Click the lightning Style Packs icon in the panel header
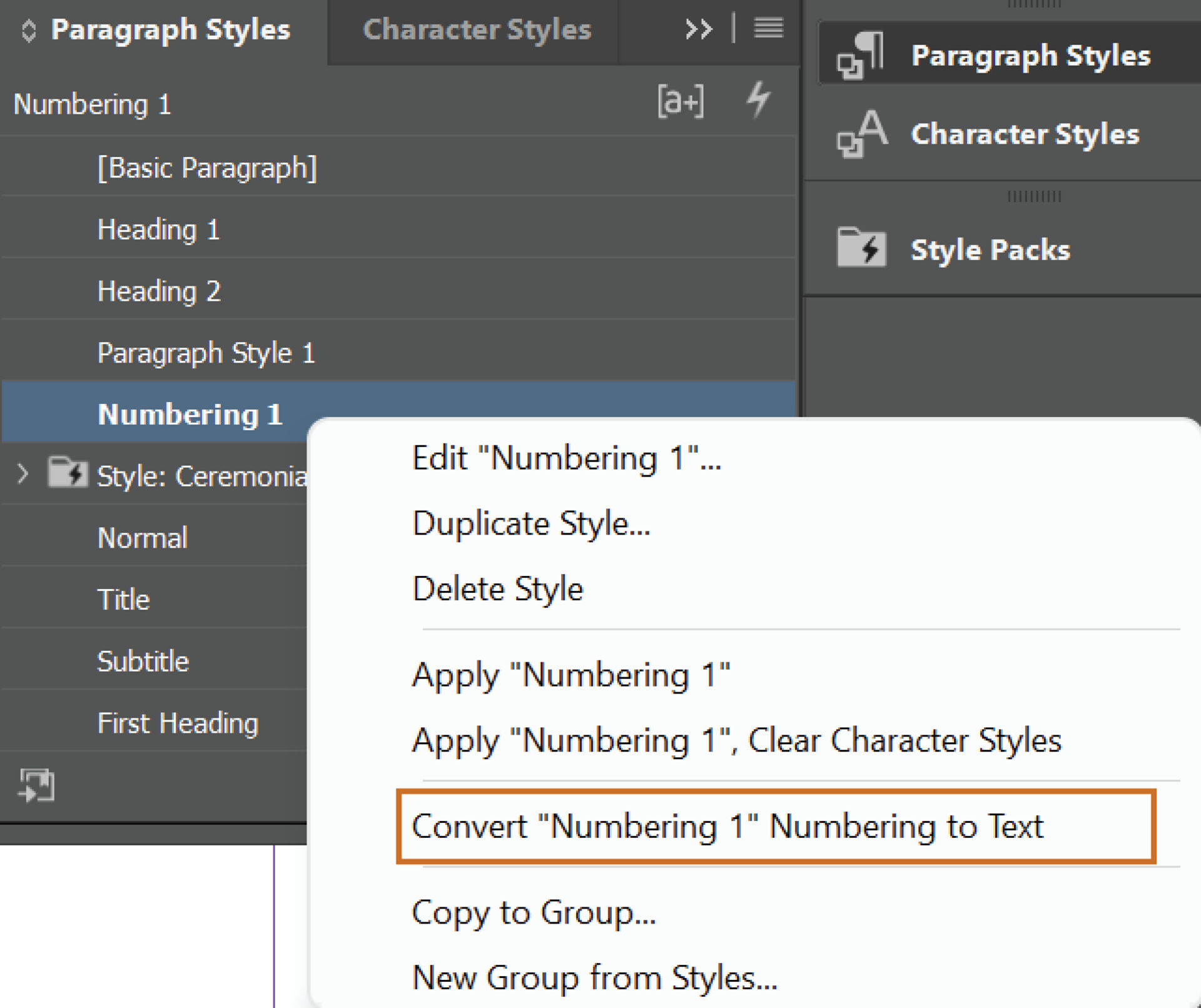 759,100
